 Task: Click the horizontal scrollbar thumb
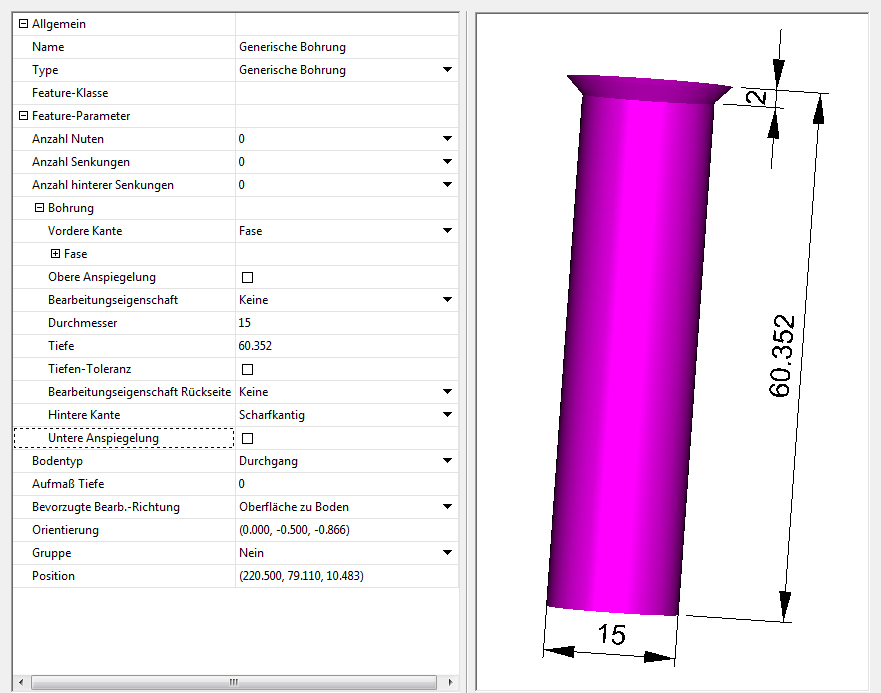(x=234, y=682)
